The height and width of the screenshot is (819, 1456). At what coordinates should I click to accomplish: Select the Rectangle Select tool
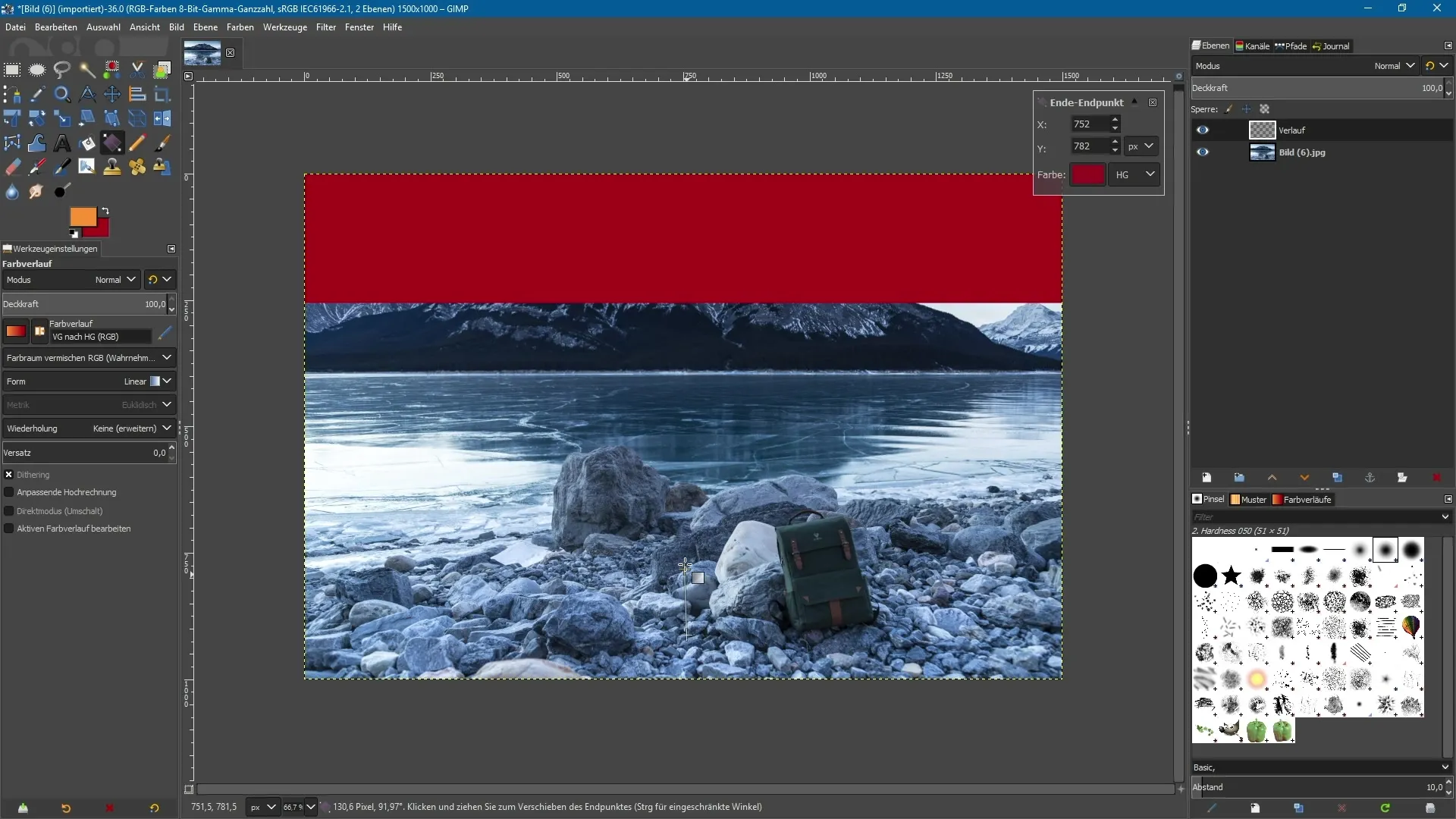coord(12,70)
